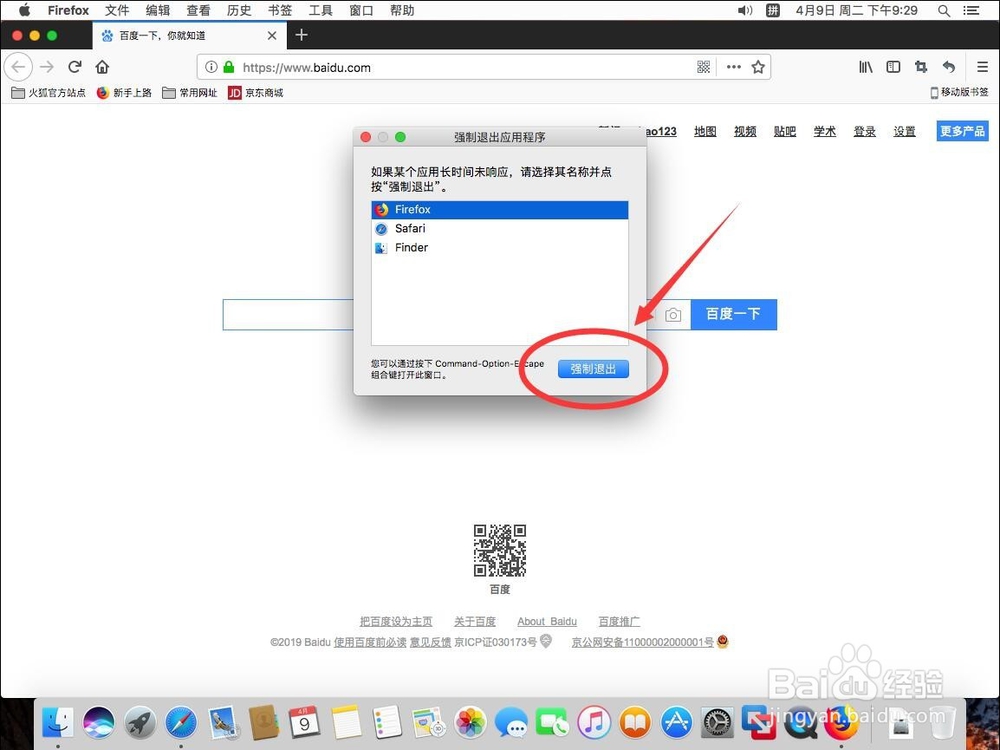Open App Store from the Dock
The image size is (1000, 750).
click(677, 723)
